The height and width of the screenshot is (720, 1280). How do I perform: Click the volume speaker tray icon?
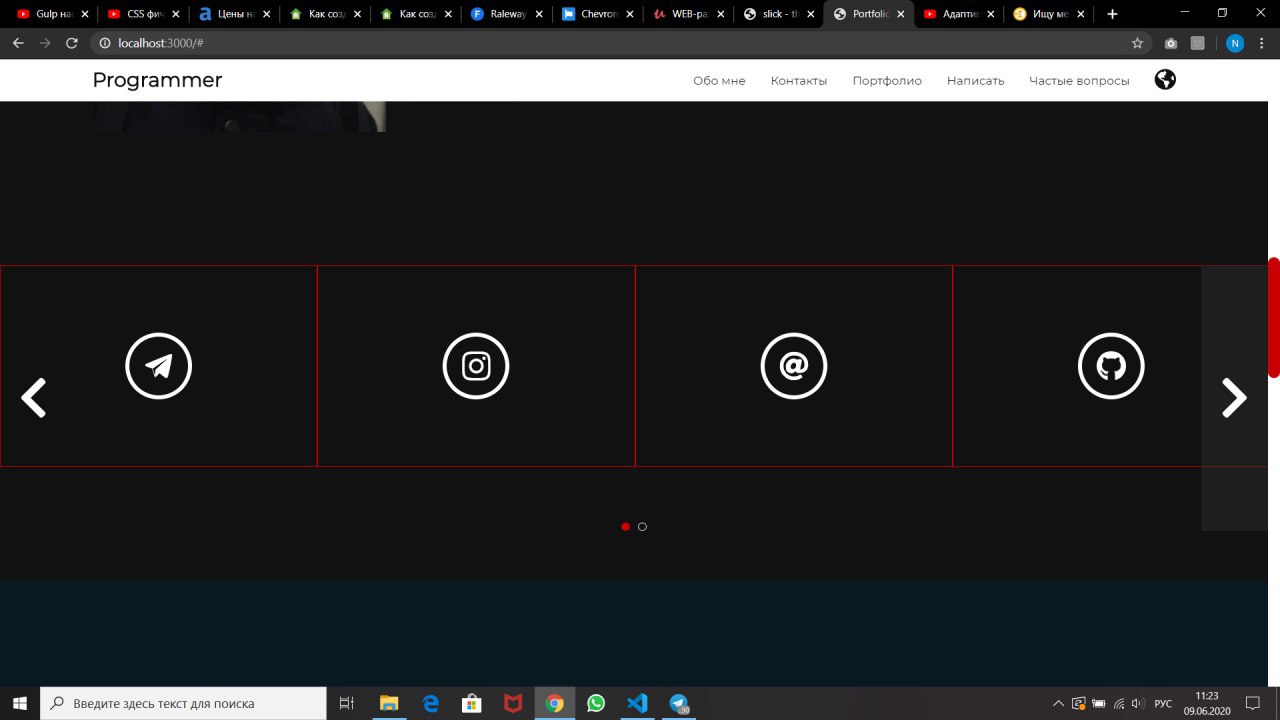tap(1139, 703)
